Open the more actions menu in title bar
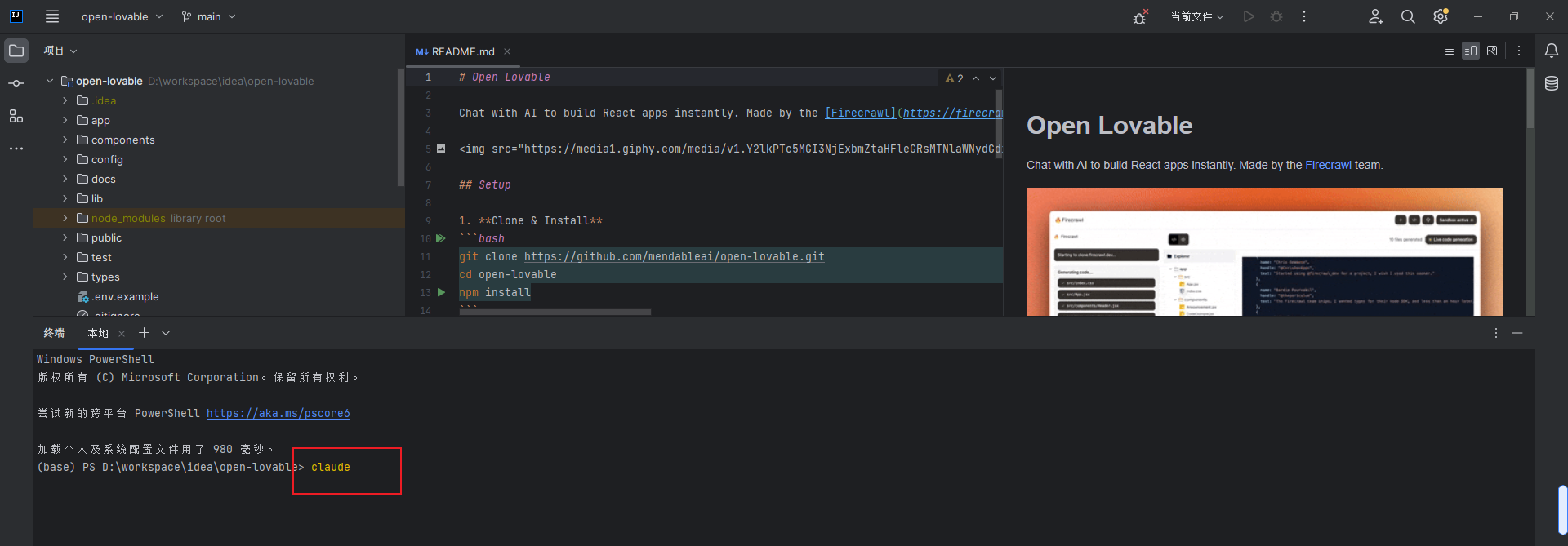The image size is (1568, 546). click(1304, 16)
